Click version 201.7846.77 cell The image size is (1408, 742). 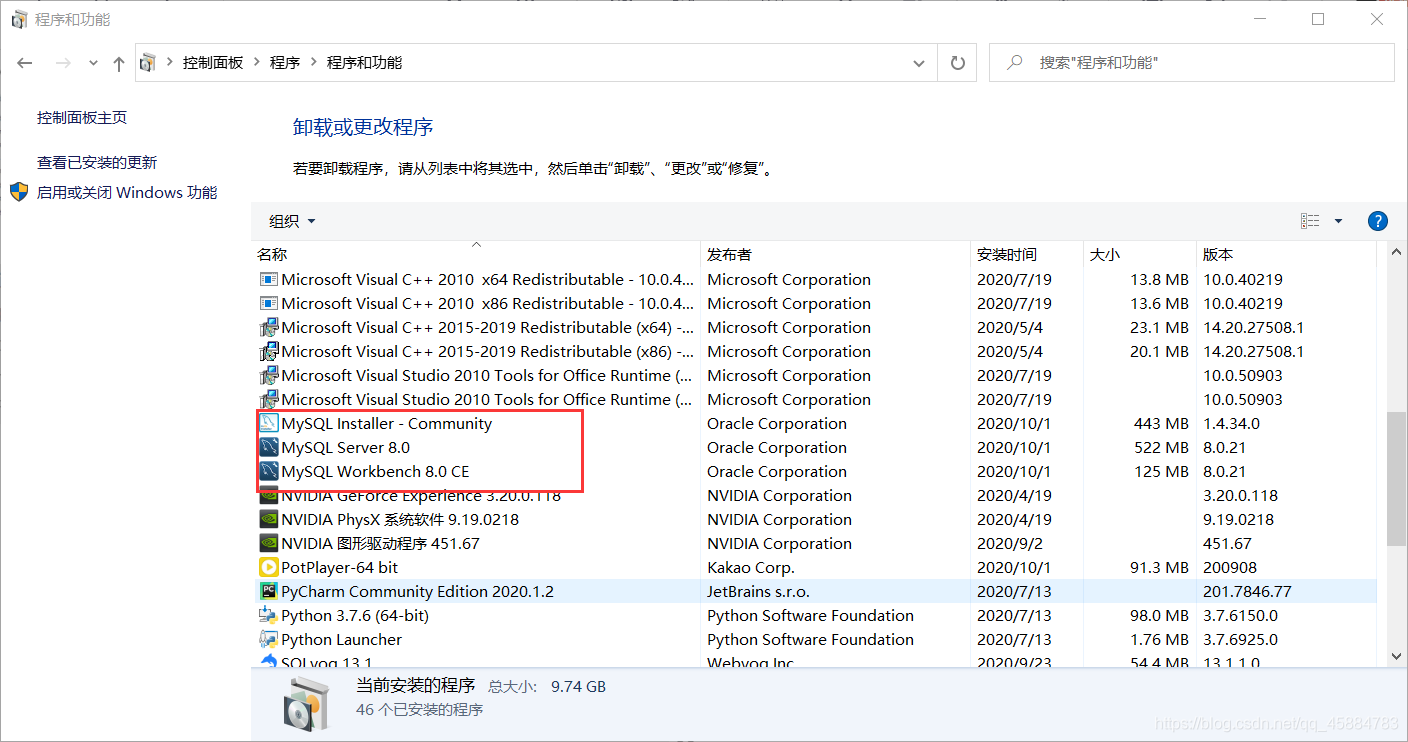(1248, 592)
